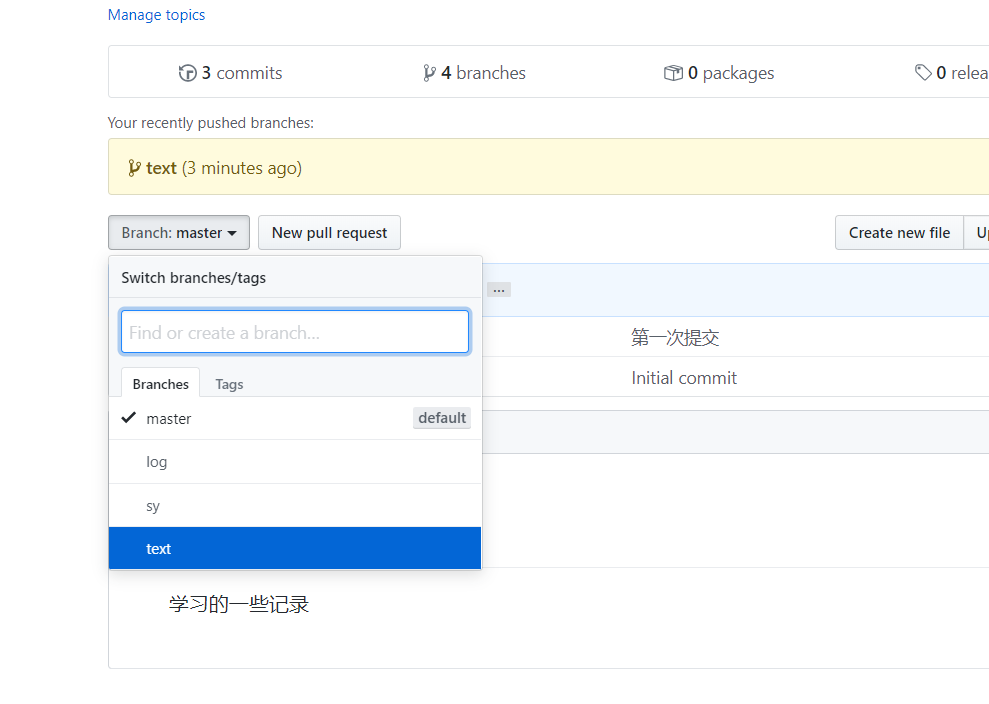The height and width of the screenshot is (704, 989).
Task: Open the Manage topics link
Action: (156, 15)
